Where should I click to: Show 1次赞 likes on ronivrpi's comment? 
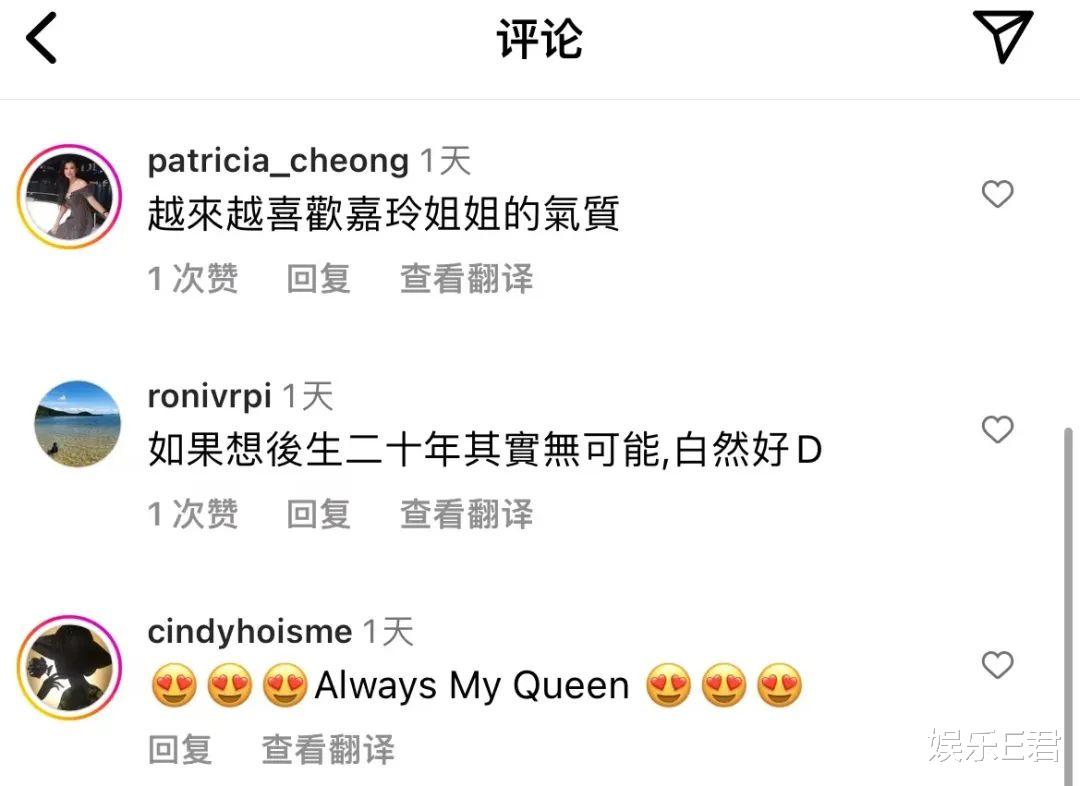coord(193,515)
